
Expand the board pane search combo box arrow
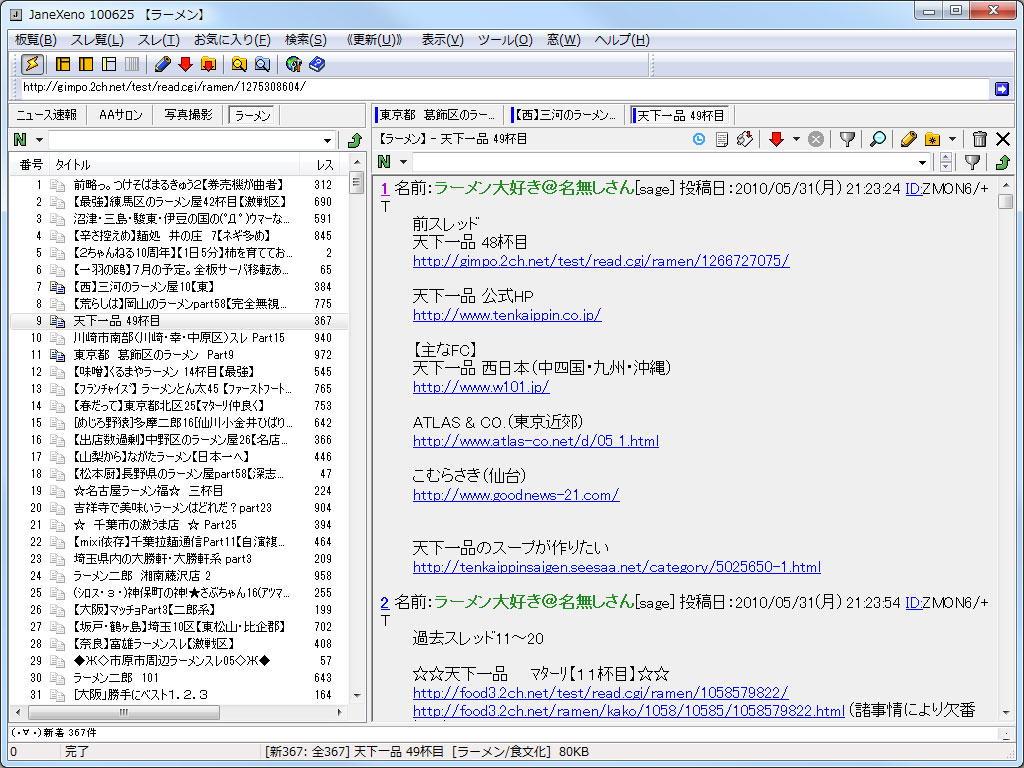(327, 140)
